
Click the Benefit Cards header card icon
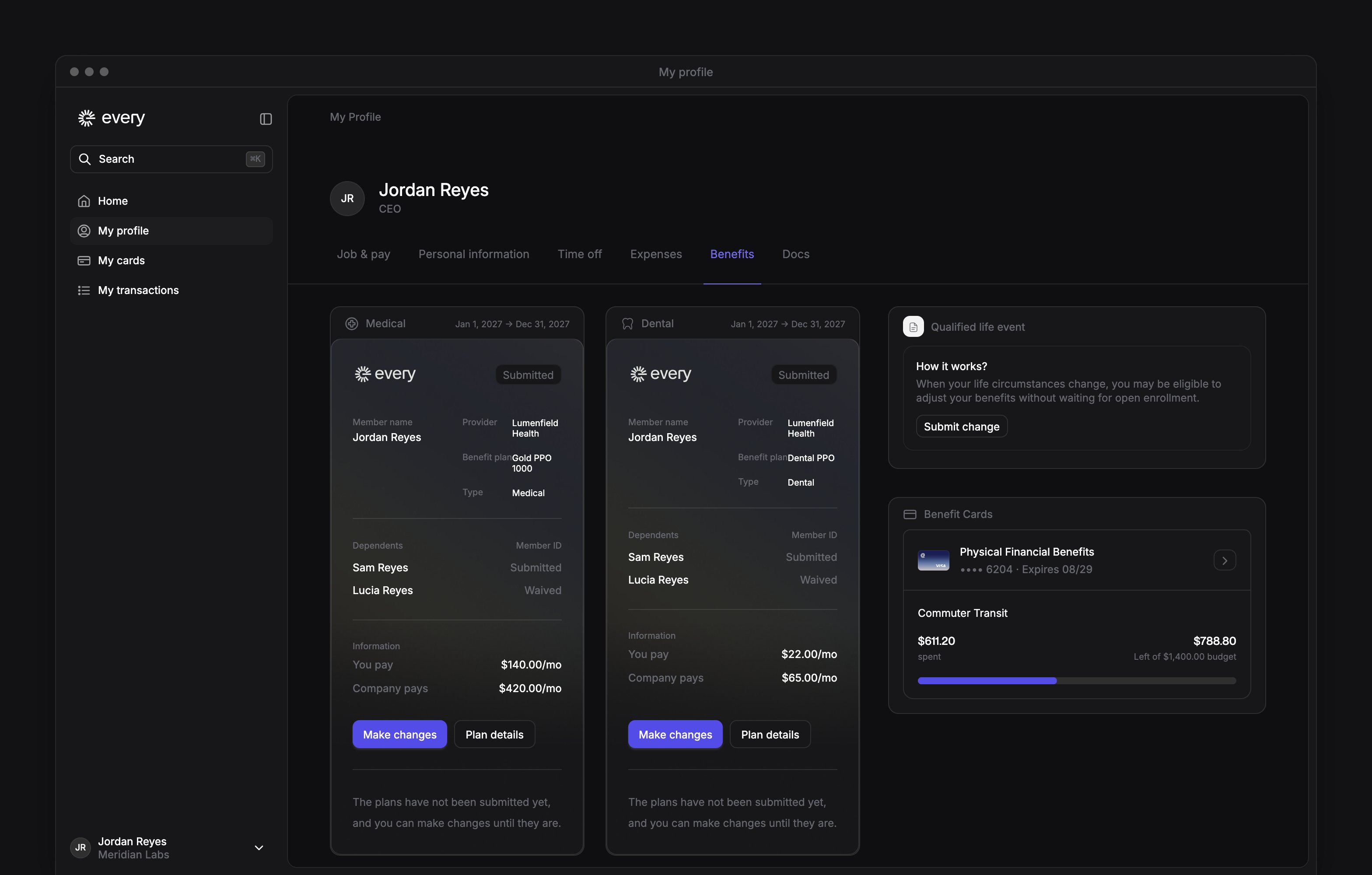click(x=910, y=514)
